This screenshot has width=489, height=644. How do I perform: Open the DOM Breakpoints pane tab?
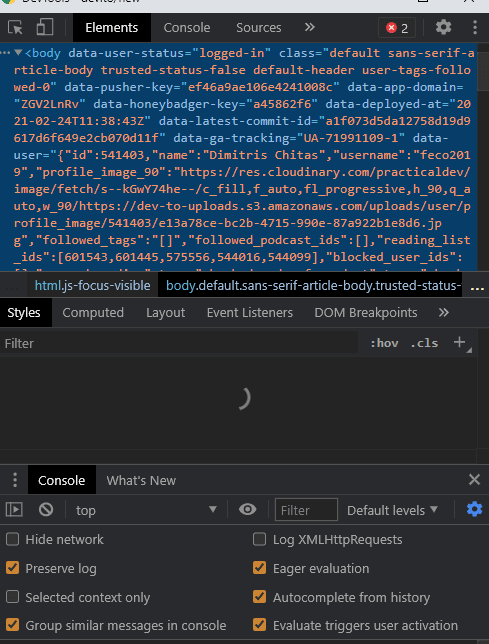(x=366, y=313)
